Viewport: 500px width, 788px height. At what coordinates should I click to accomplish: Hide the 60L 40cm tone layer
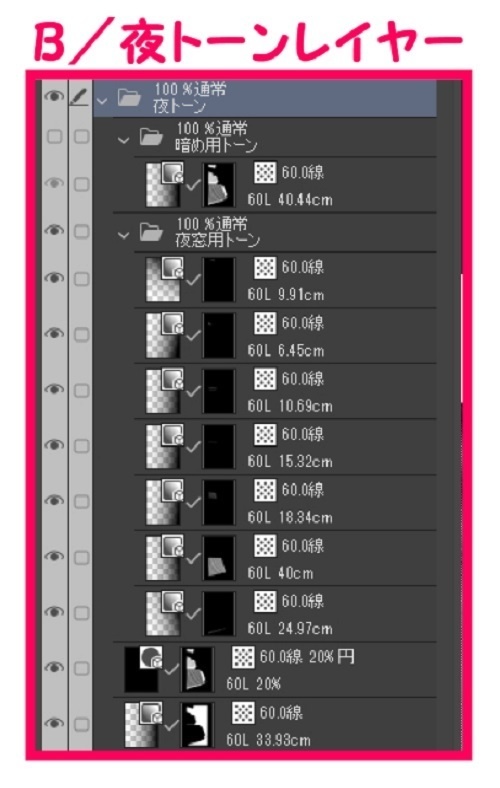point(54,556)
